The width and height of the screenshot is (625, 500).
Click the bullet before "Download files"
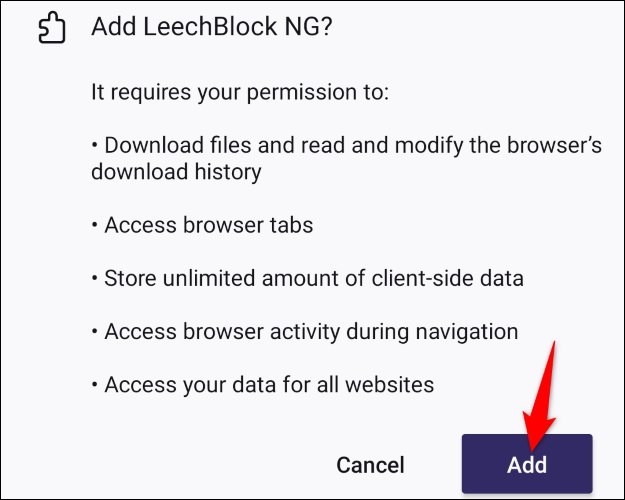pos(95,146)
